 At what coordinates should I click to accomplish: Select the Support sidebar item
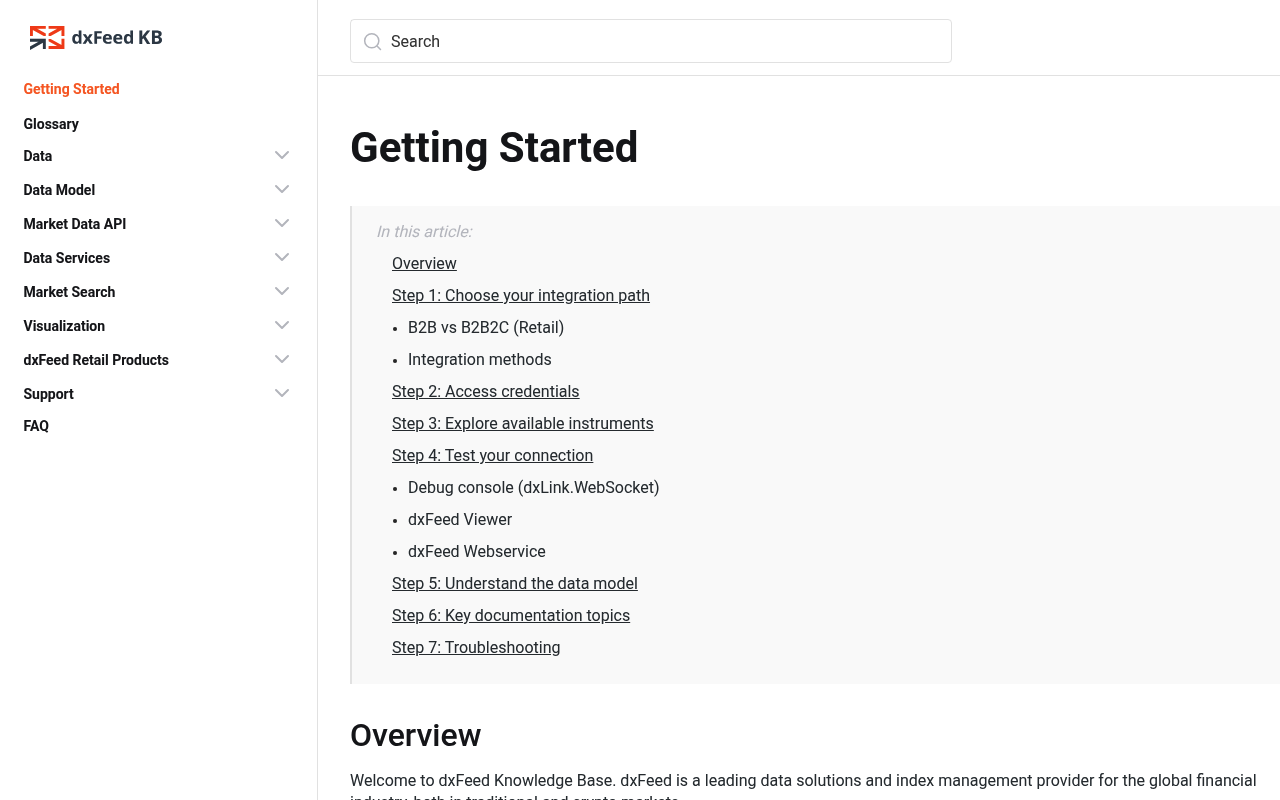click(49, 394)
